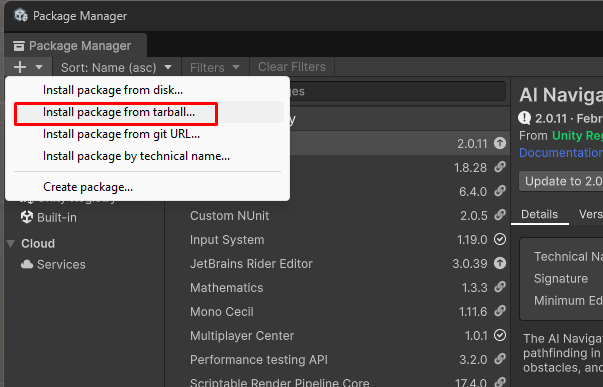Select the Input System package
The width and height of the screenshot is (603, 387).
click(227, 240)
